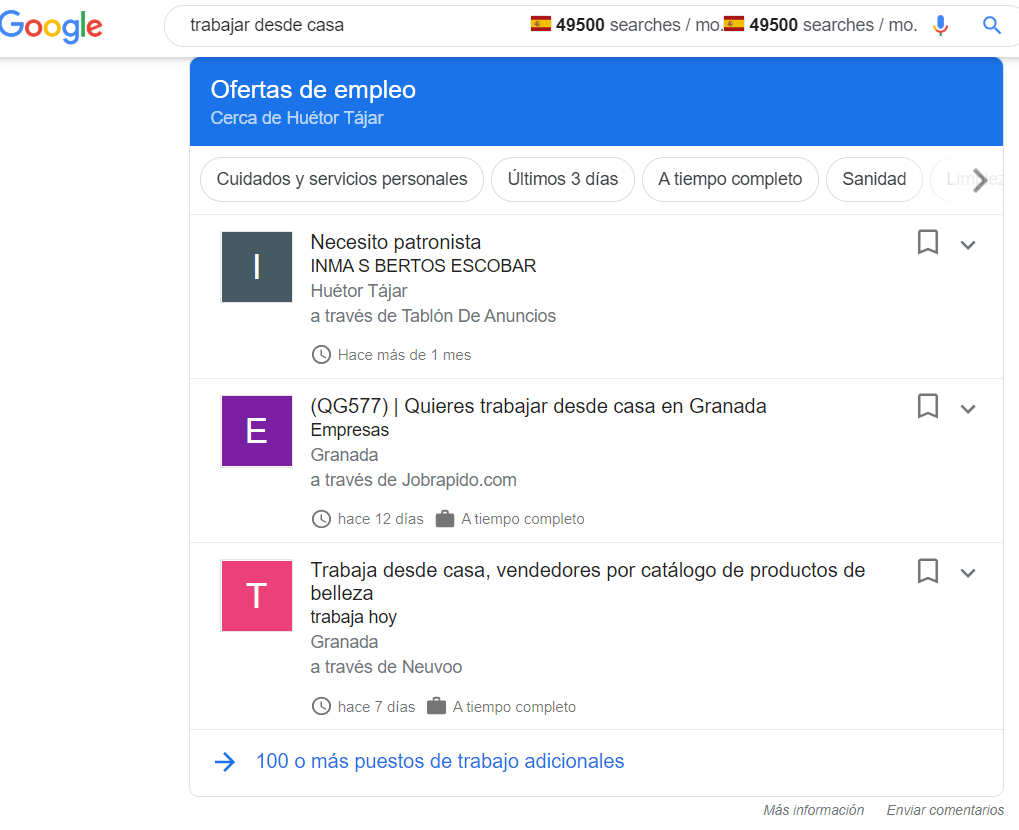Open the QG577 Quieres trabajar desde casa job

click(538, 406)
